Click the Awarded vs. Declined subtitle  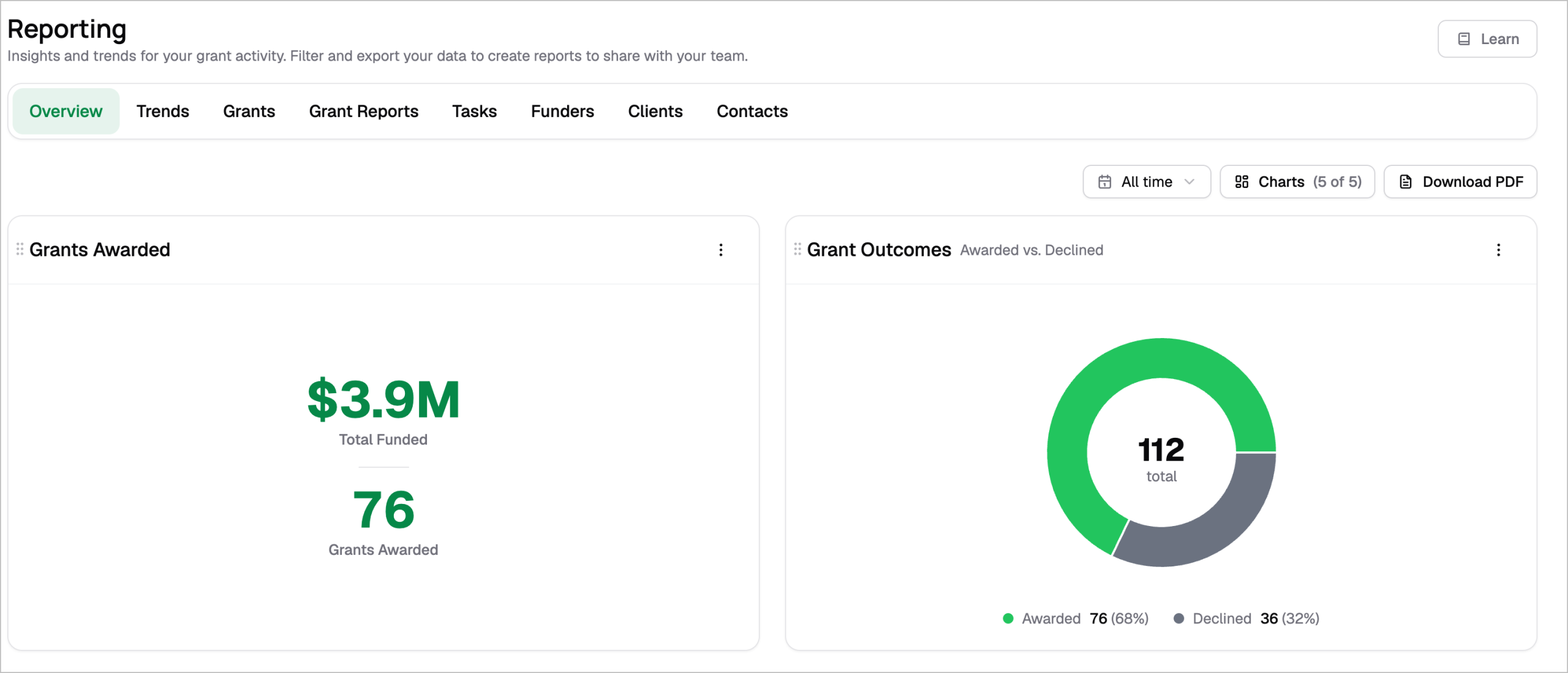pyautogui.click(x=1031, y=250)
